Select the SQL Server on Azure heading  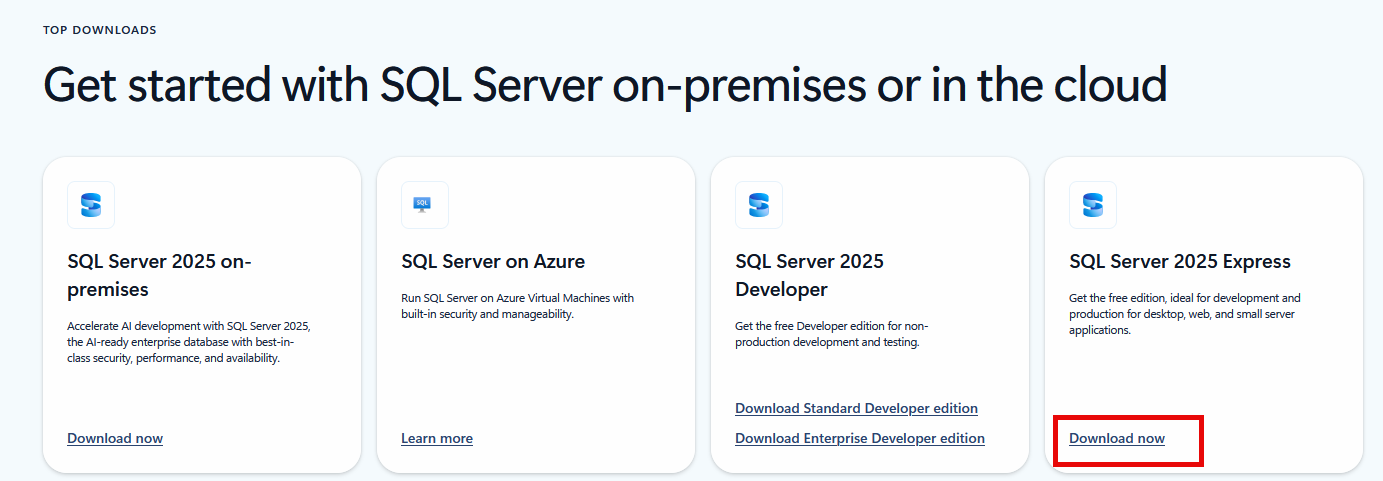pyautogui.click(x=493, y=261)
